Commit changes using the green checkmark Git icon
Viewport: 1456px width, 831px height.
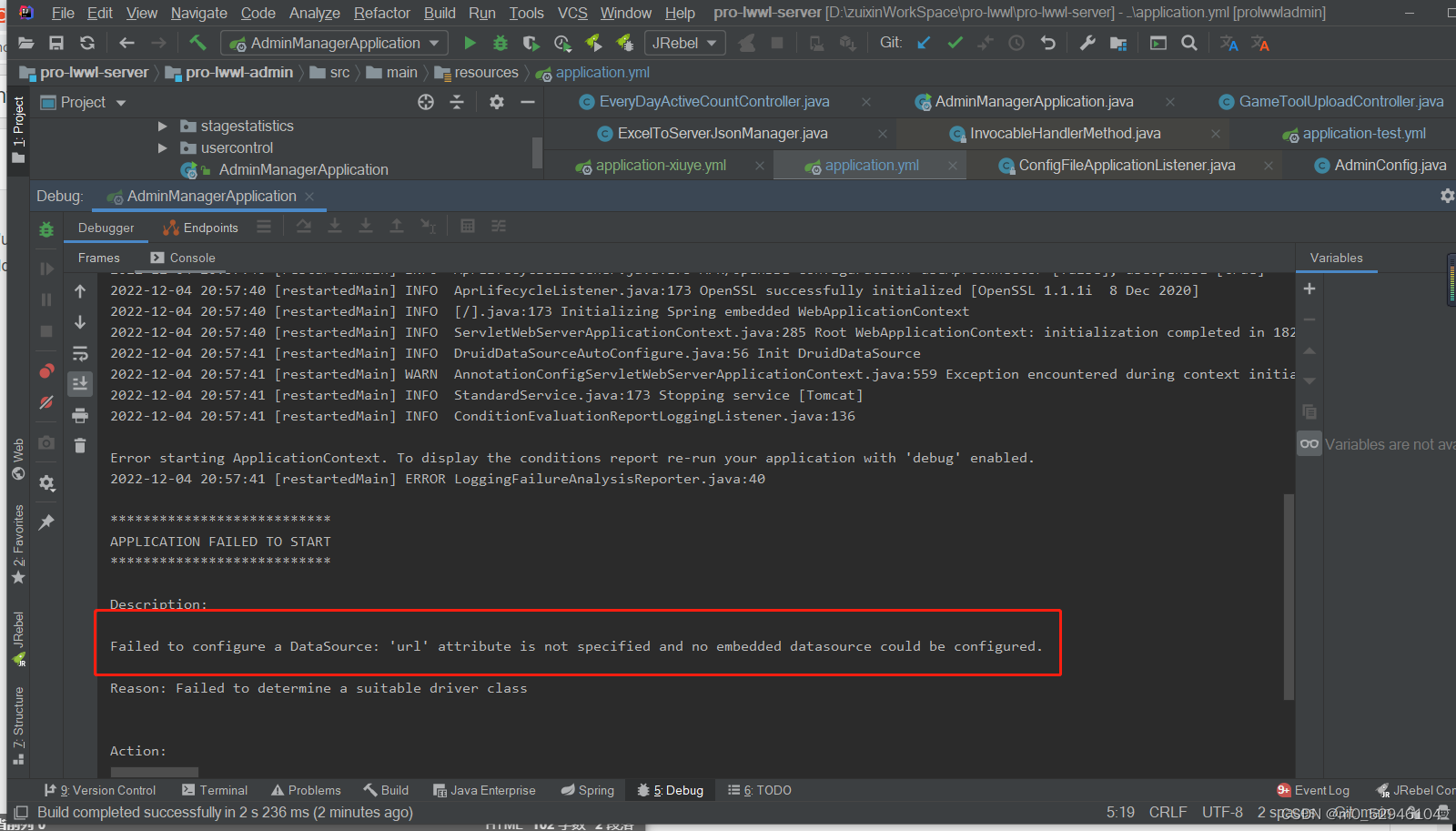[x=955, y=43]
